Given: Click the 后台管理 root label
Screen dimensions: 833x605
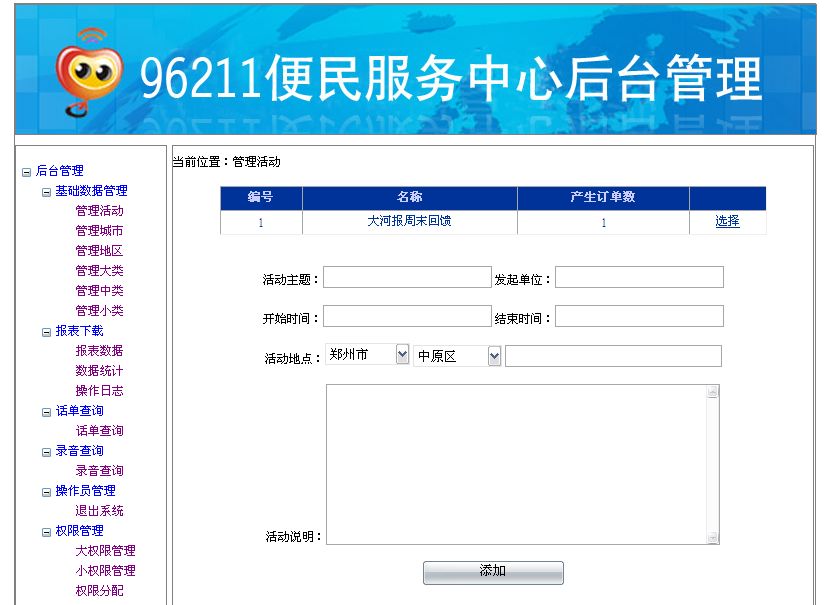Looking at the screenshot, I should pyautogui.click(x=60, y=171).
